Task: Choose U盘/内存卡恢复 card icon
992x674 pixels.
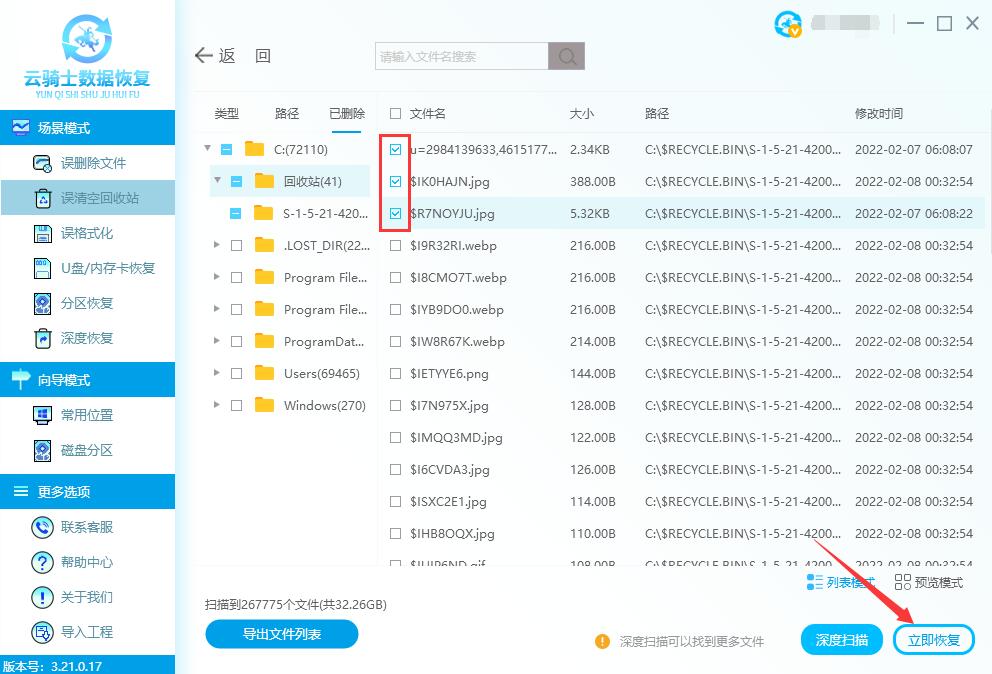Action: click(x=42, y=268)
